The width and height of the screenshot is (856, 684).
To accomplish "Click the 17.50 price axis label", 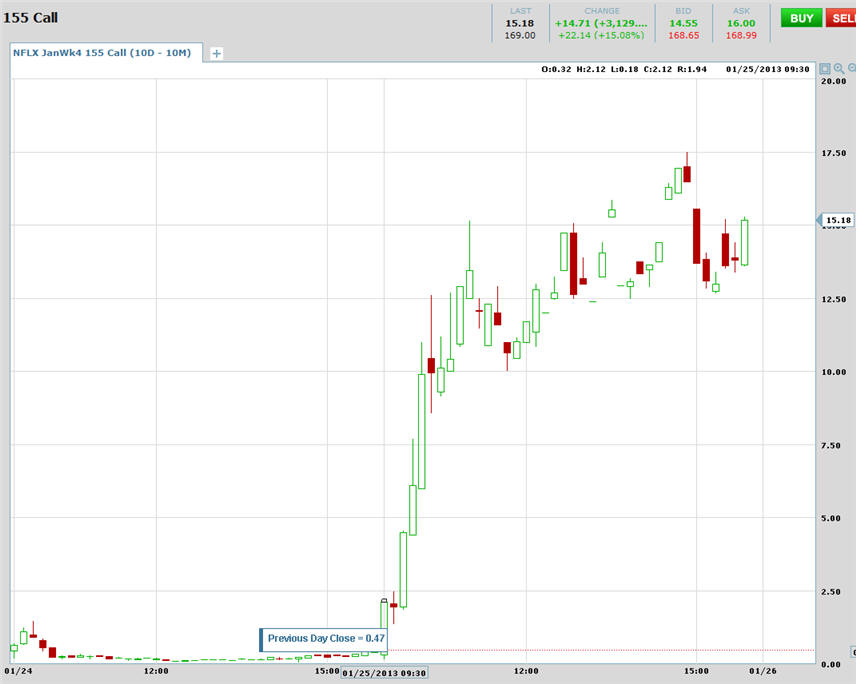I will tap(834, 153).
